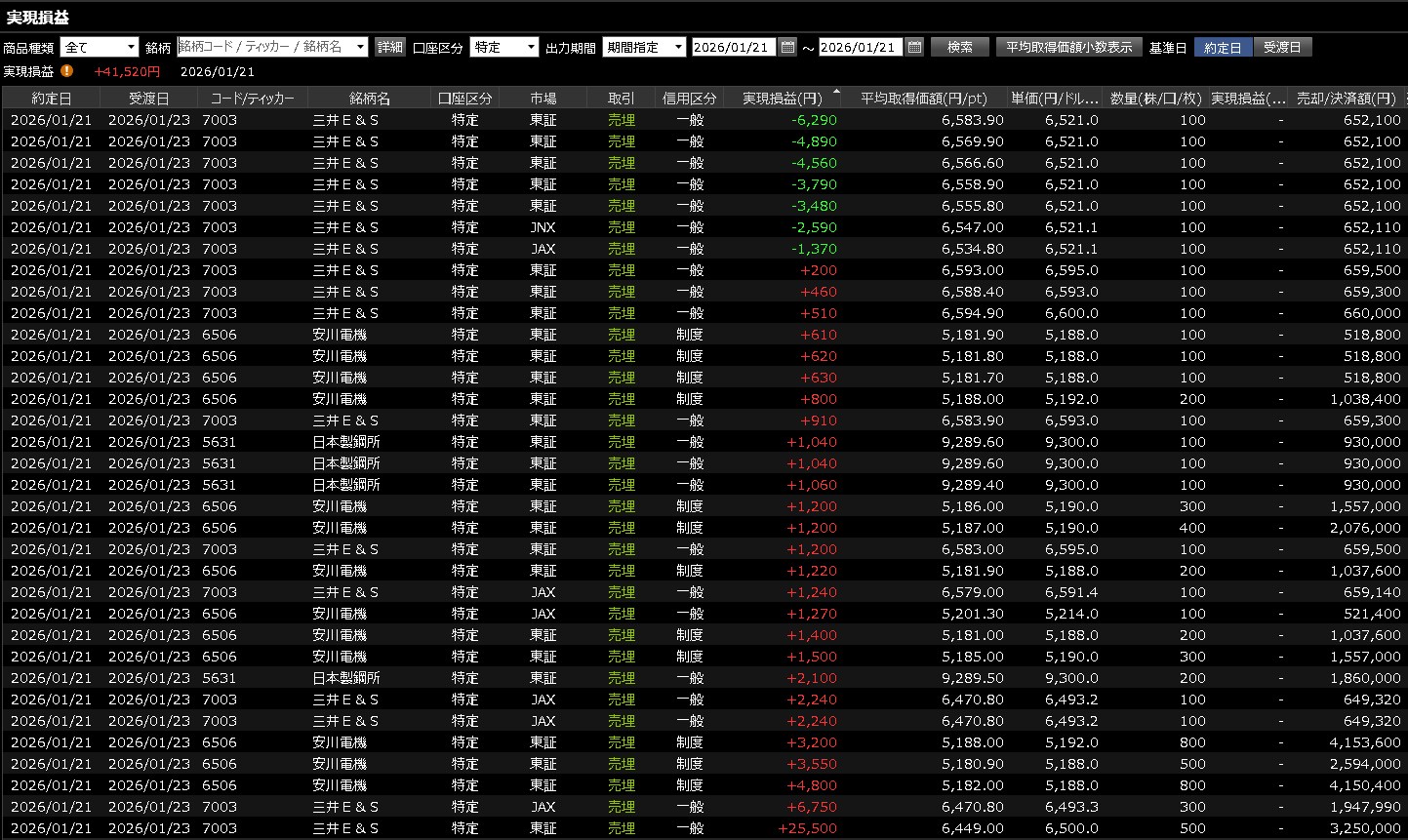Toggle 平均取得価額小数表示 display
1408x840 pixels.
[x=1068, y=47]
